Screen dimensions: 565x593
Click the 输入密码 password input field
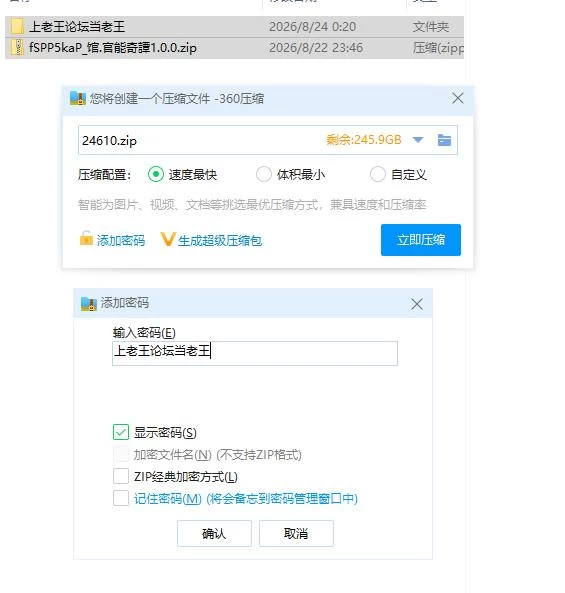click(x=255, y=353)
